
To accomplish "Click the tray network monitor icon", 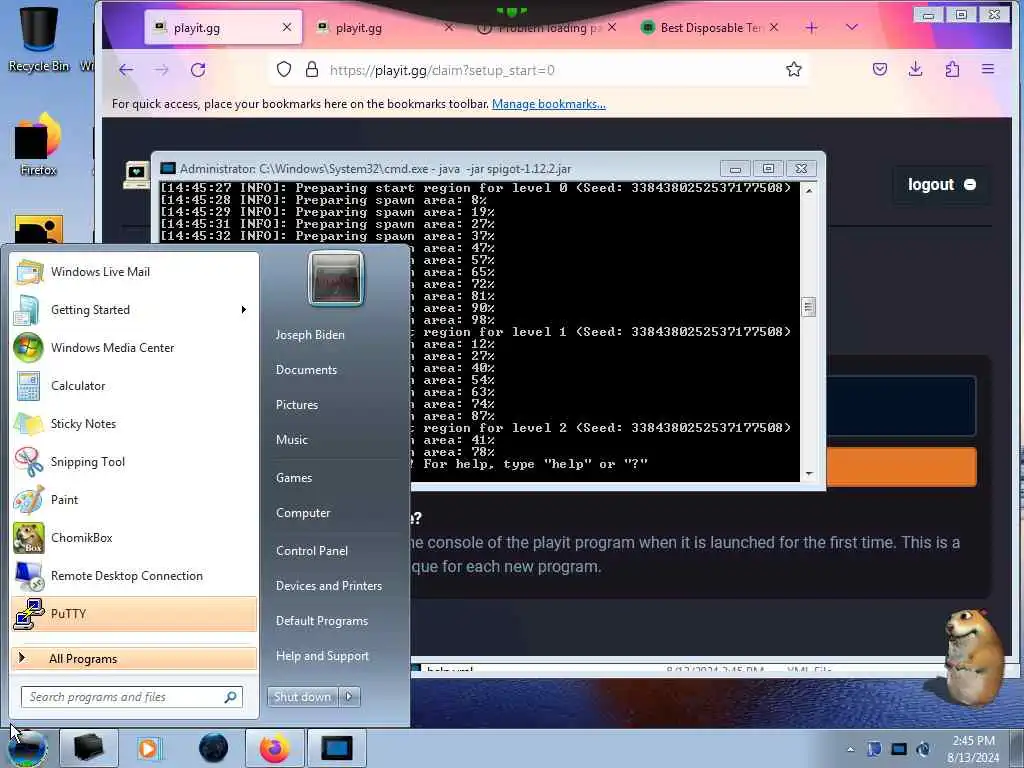I will pos(899,749).
